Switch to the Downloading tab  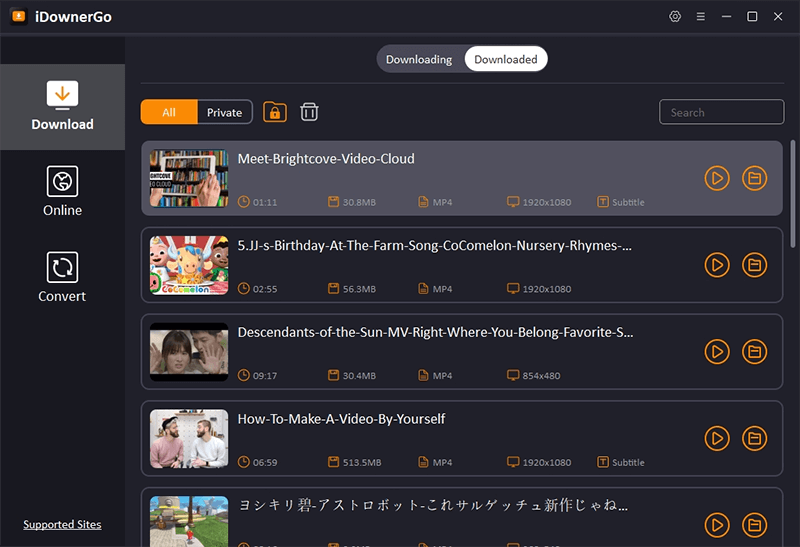[419, 59]
